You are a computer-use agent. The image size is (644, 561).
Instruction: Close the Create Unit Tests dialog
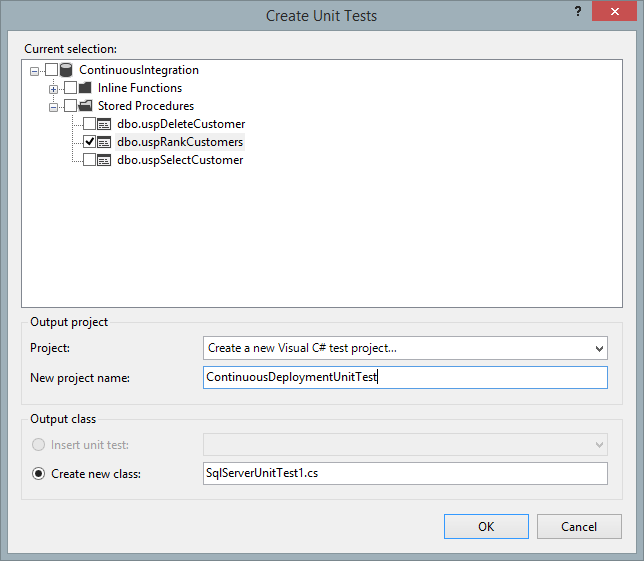(x=619, y=11)
